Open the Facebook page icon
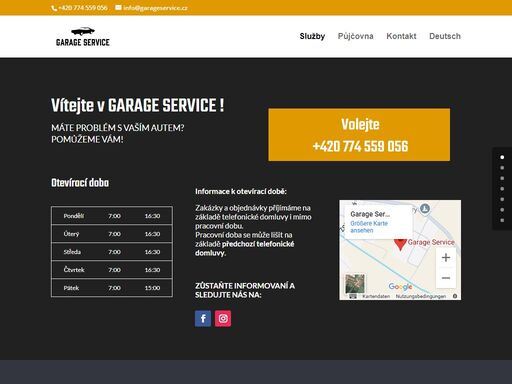The image size is (512, 384). (x=203, y=319)
